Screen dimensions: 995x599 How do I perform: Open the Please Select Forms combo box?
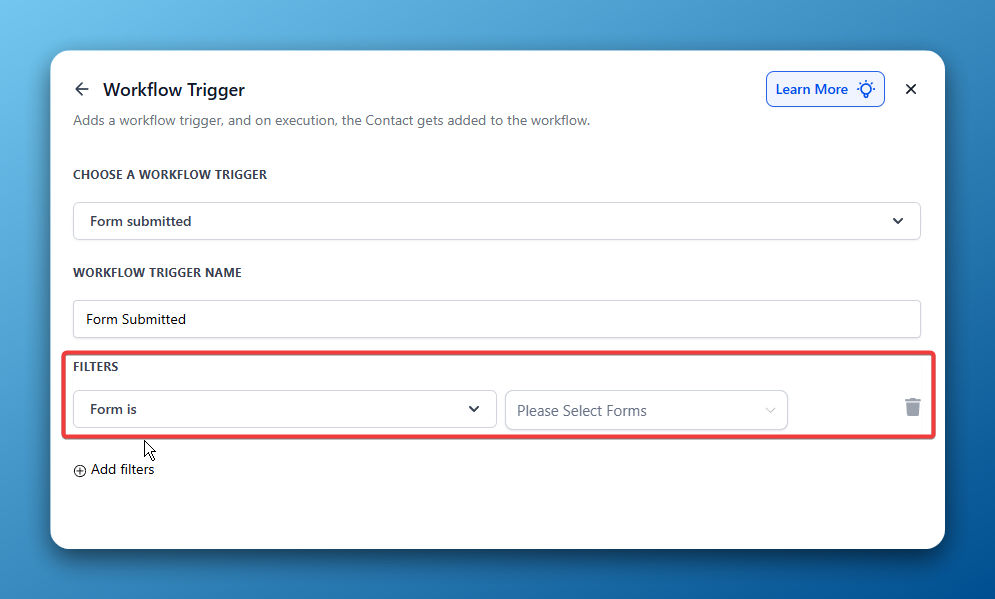[x=646, y=411]
